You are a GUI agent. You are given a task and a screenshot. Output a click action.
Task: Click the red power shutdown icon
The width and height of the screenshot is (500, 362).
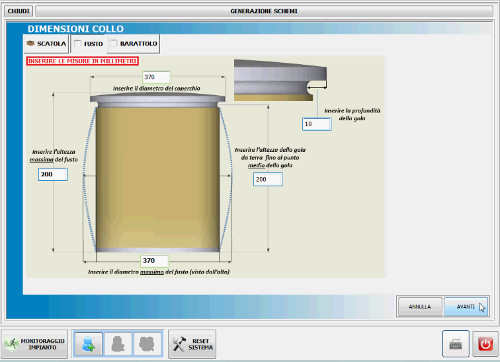tap(485, 344)
